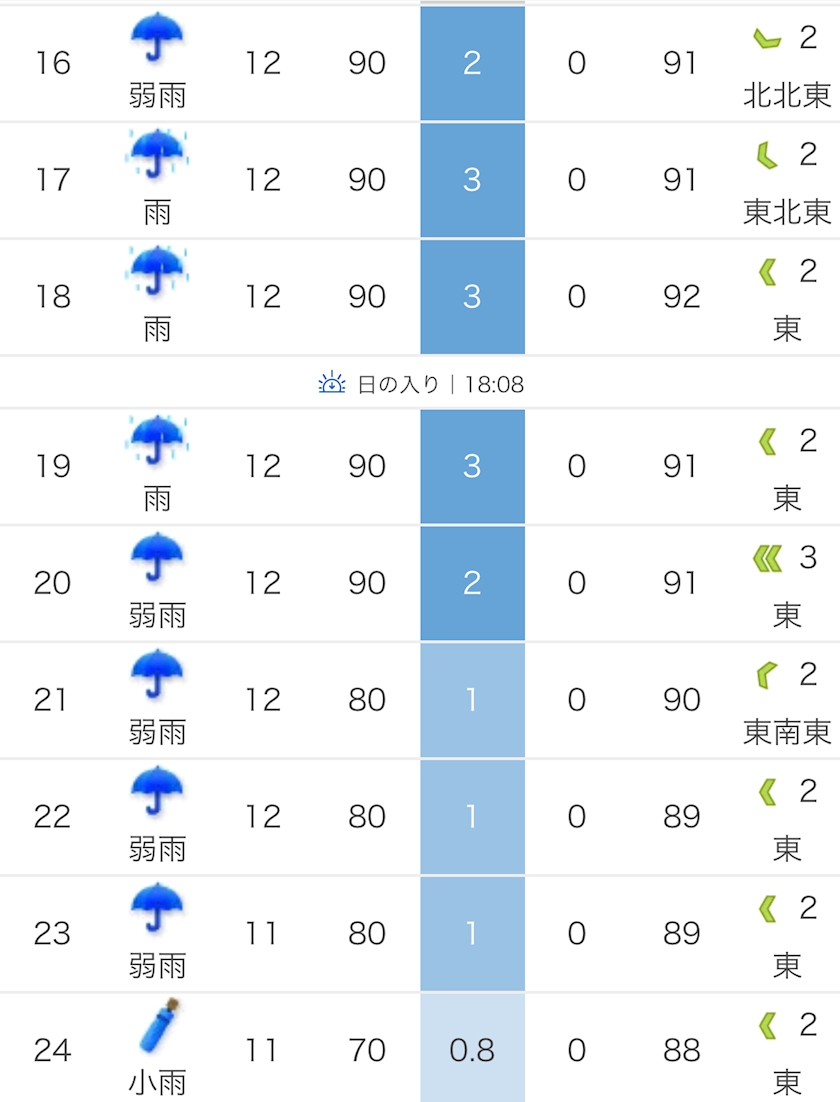The image size is (840, 1102).
Task: Click the wind arrow for 東北東 at hour 17
Action: coord(766,155)
